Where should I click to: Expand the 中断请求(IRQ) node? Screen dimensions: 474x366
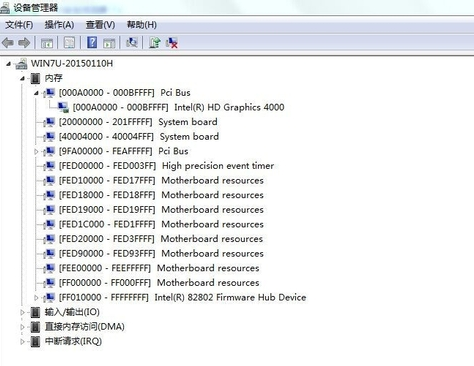[22, 342]
